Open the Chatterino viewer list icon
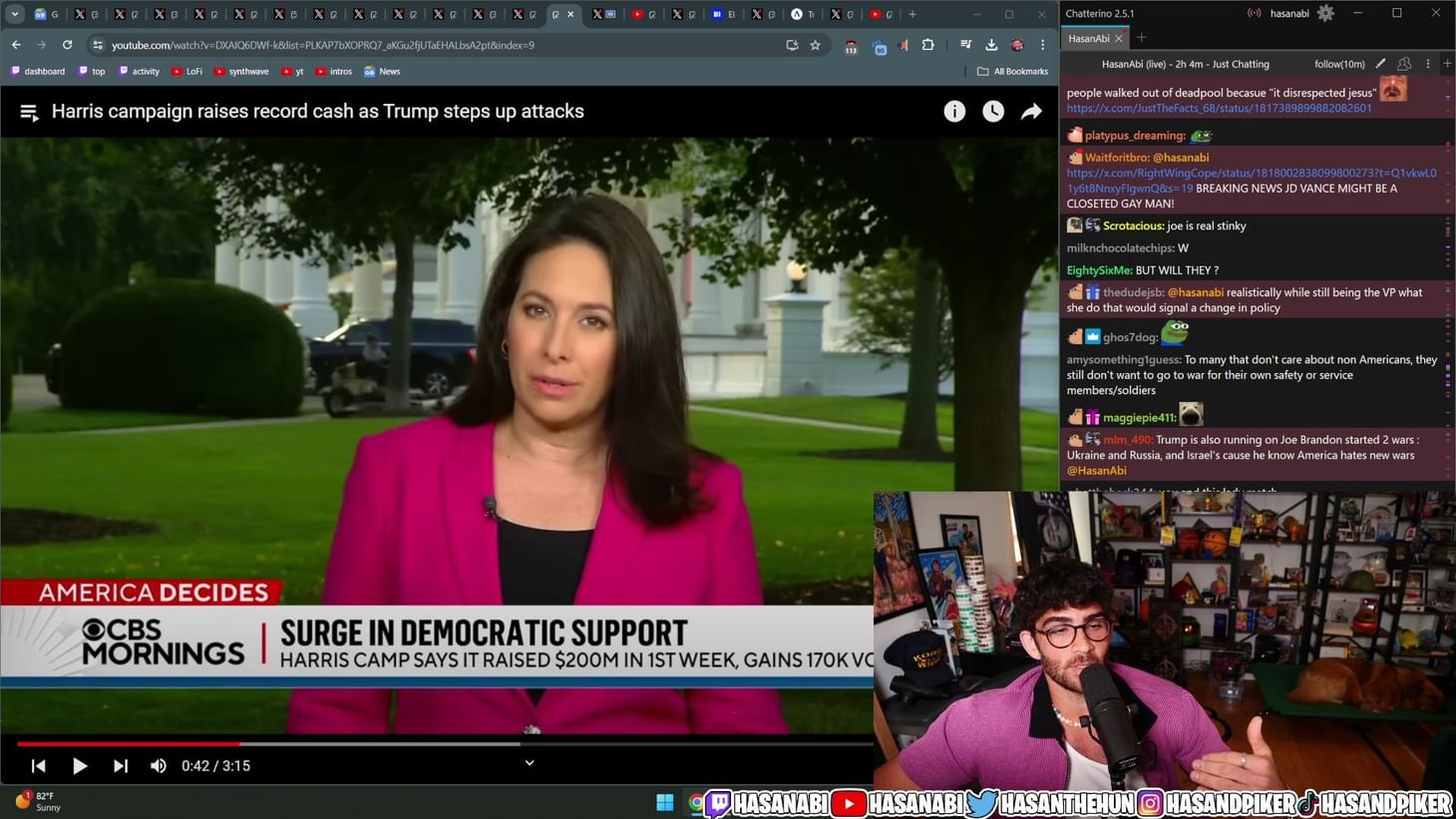Image resolution: width=1456 pixels, height=819 pixels. coord(1404,64)
